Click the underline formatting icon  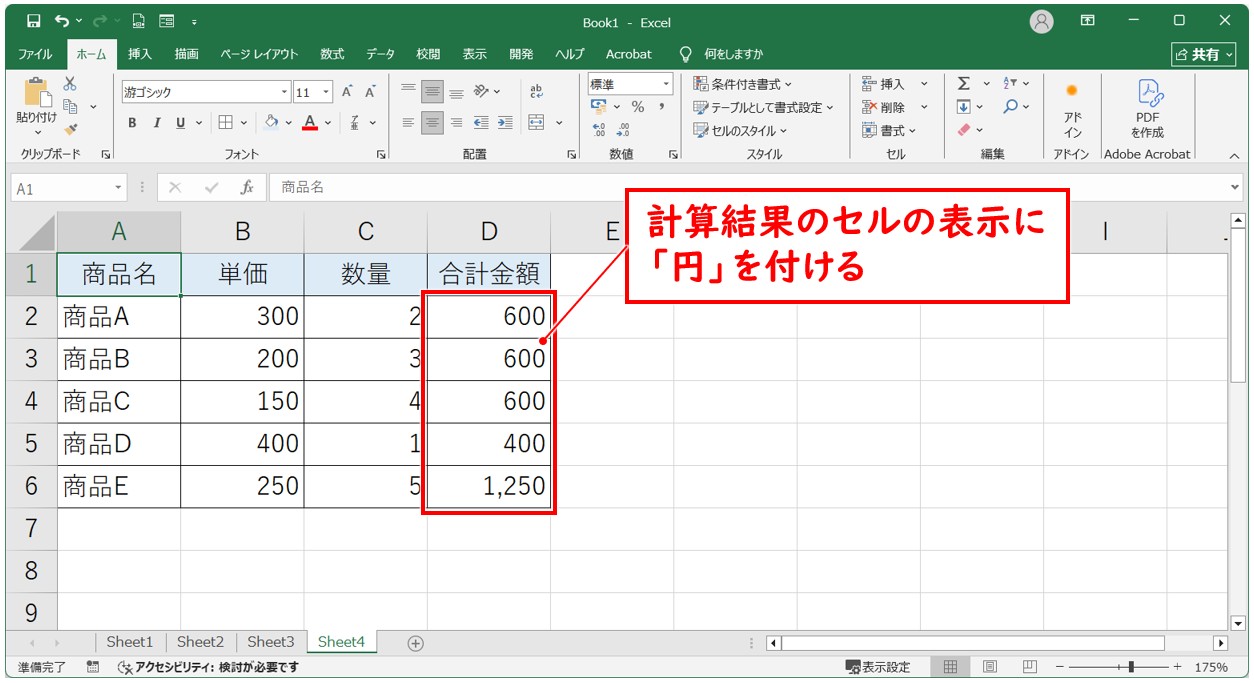click(180, 122)
